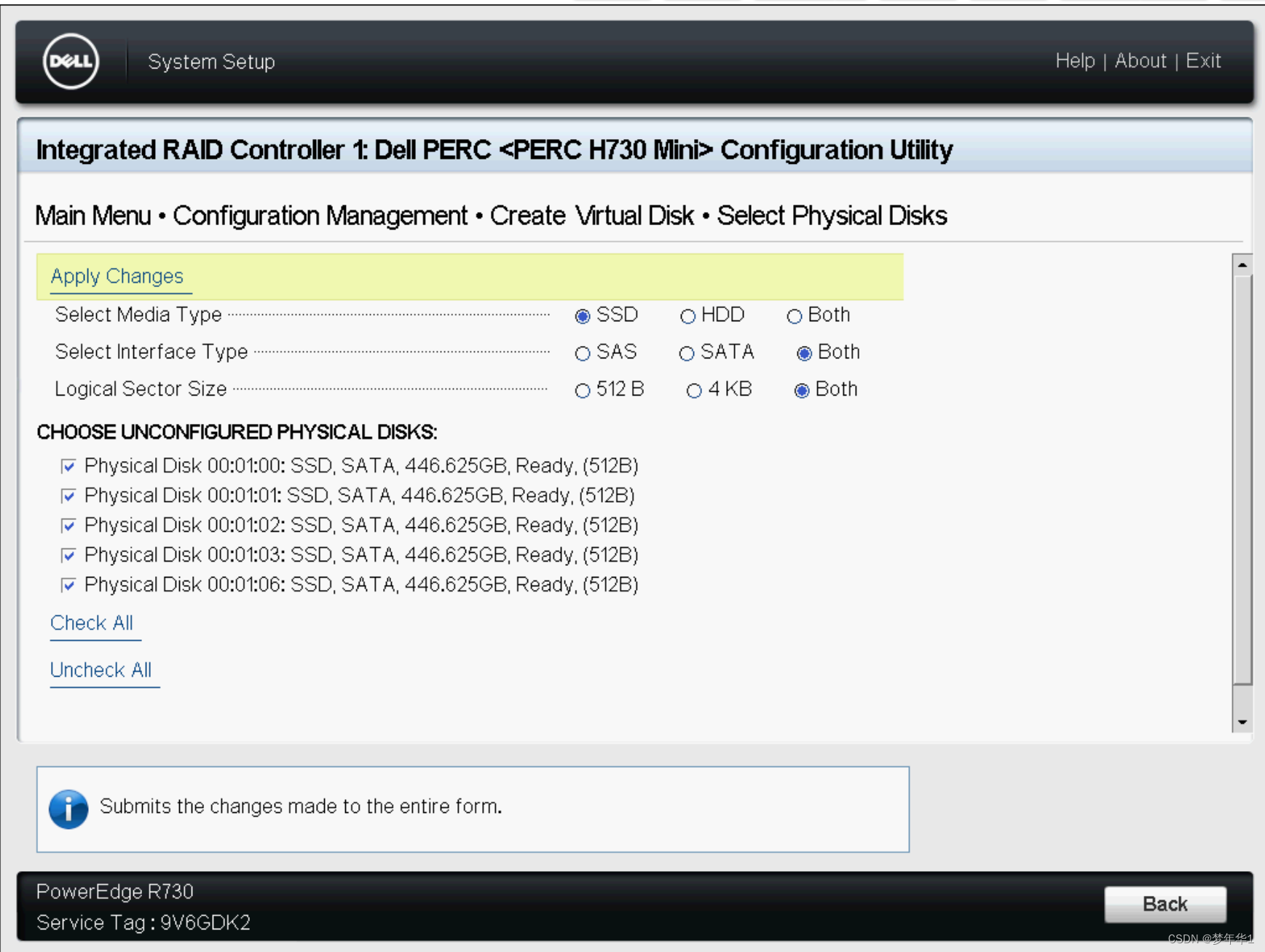Click Service Tag 9V6GDK2 text
Image resolution: width=1265 pixels, height=952 pixels.
coord(143,923)
